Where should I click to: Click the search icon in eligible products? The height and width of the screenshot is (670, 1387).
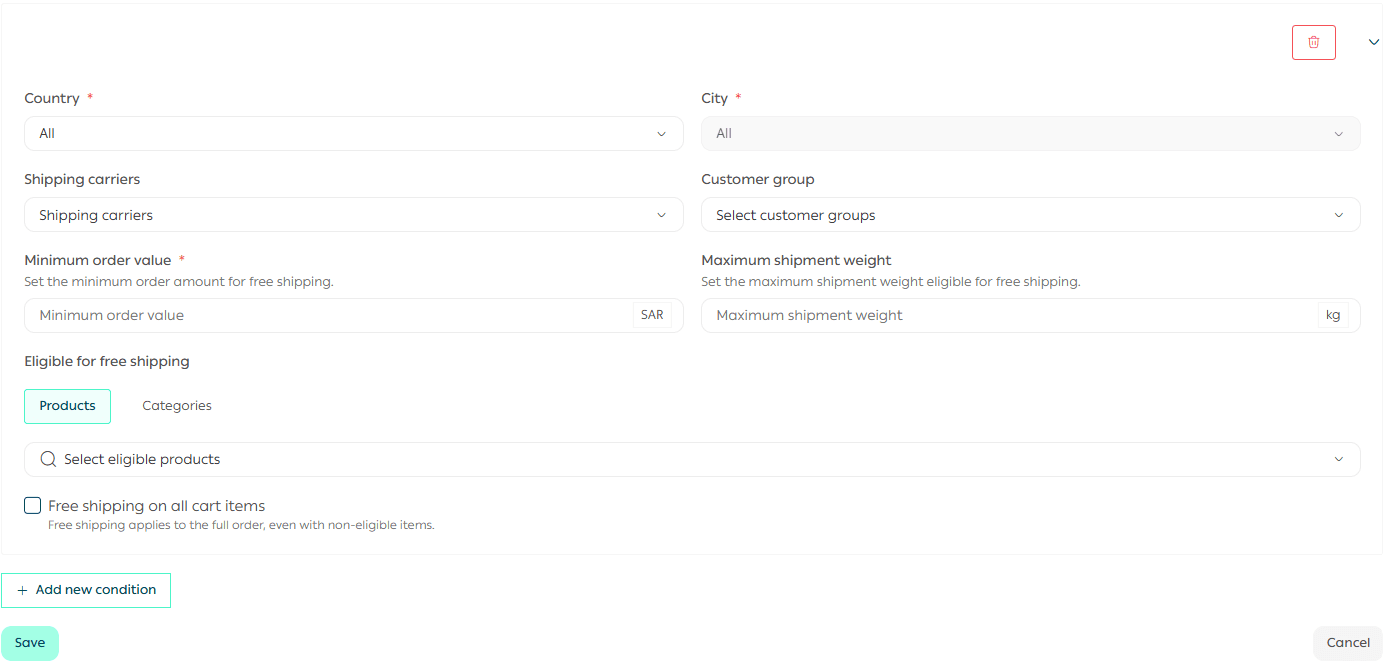click(47, 459)
